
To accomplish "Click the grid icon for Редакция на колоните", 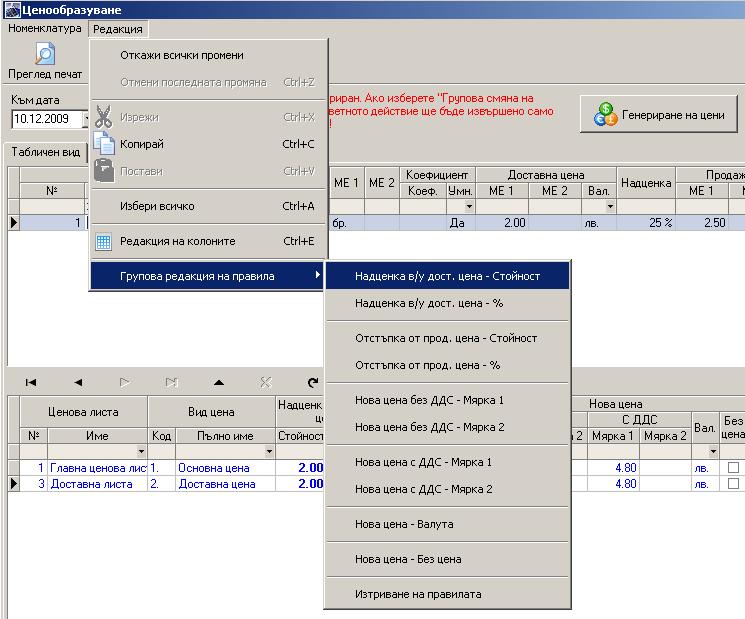I will tap(103, 241).
